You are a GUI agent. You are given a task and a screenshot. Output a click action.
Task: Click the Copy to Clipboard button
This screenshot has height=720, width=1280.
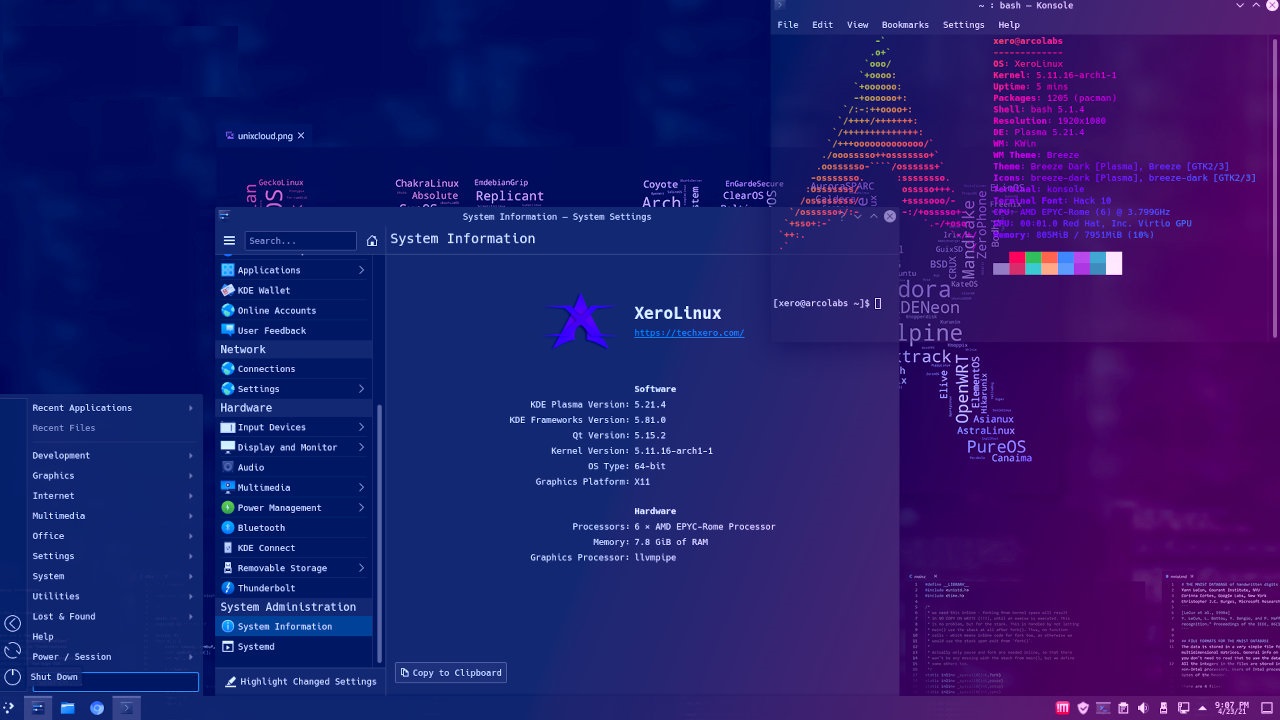pos(451,673)
